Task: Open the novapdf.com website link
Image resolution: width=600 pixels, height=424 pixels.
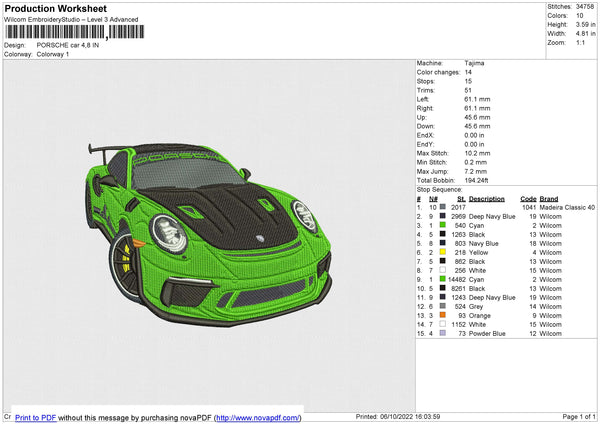Action: pos(258,417)
